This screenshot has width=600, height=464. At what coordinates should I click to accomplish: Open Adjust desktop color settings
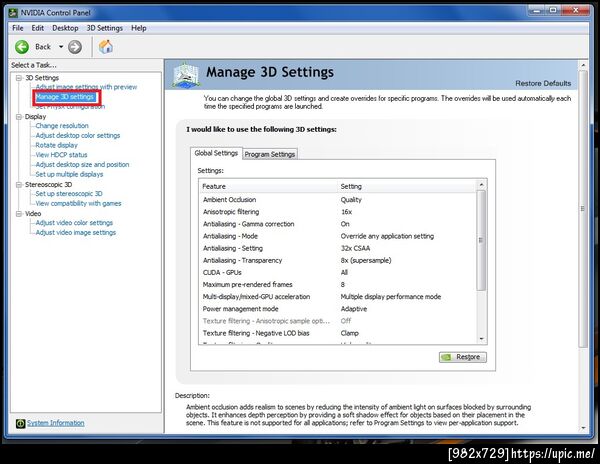click(78, 135)
